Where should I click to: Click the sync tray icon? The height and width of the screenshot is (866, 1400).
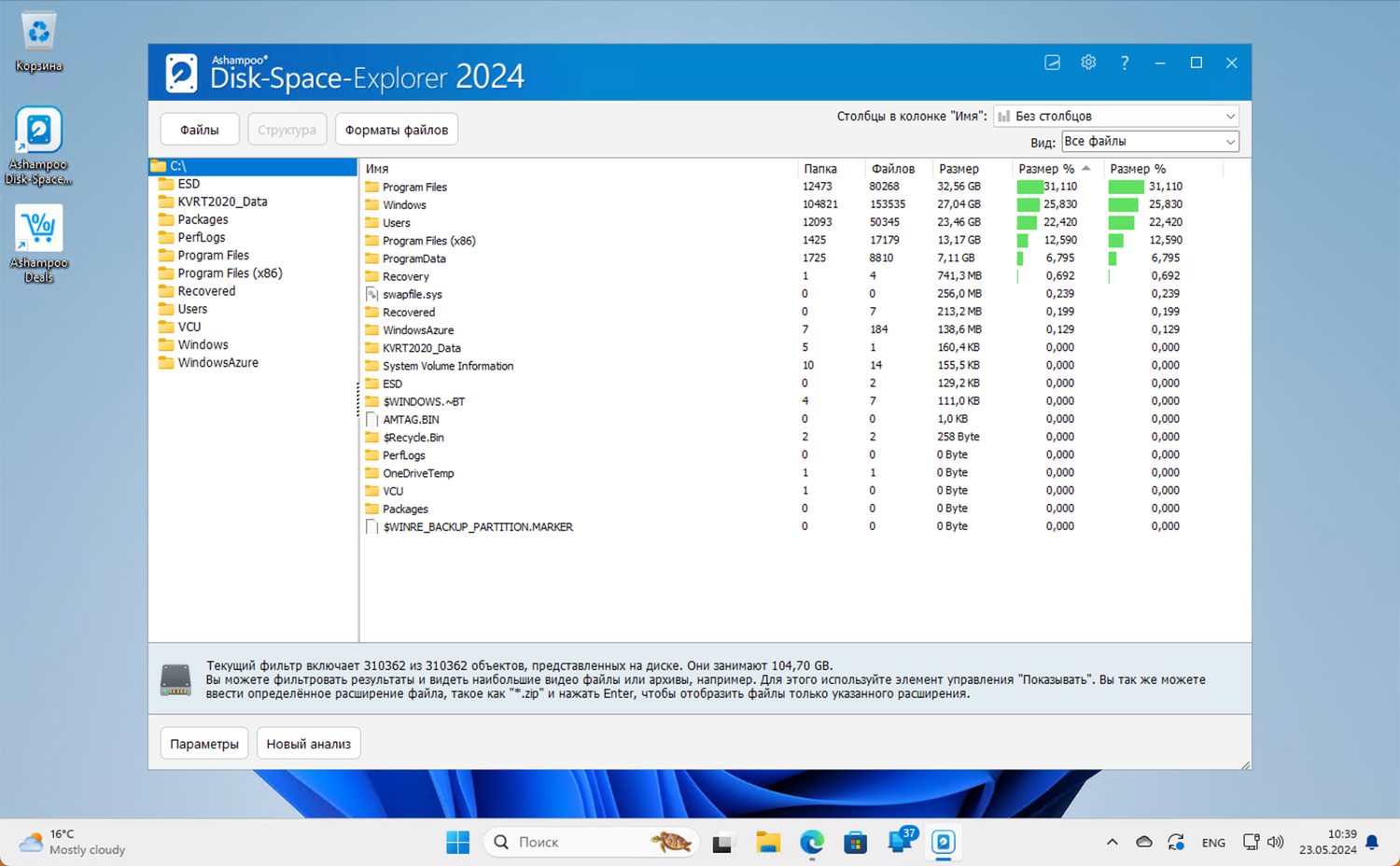click(x=1176, y=842)
